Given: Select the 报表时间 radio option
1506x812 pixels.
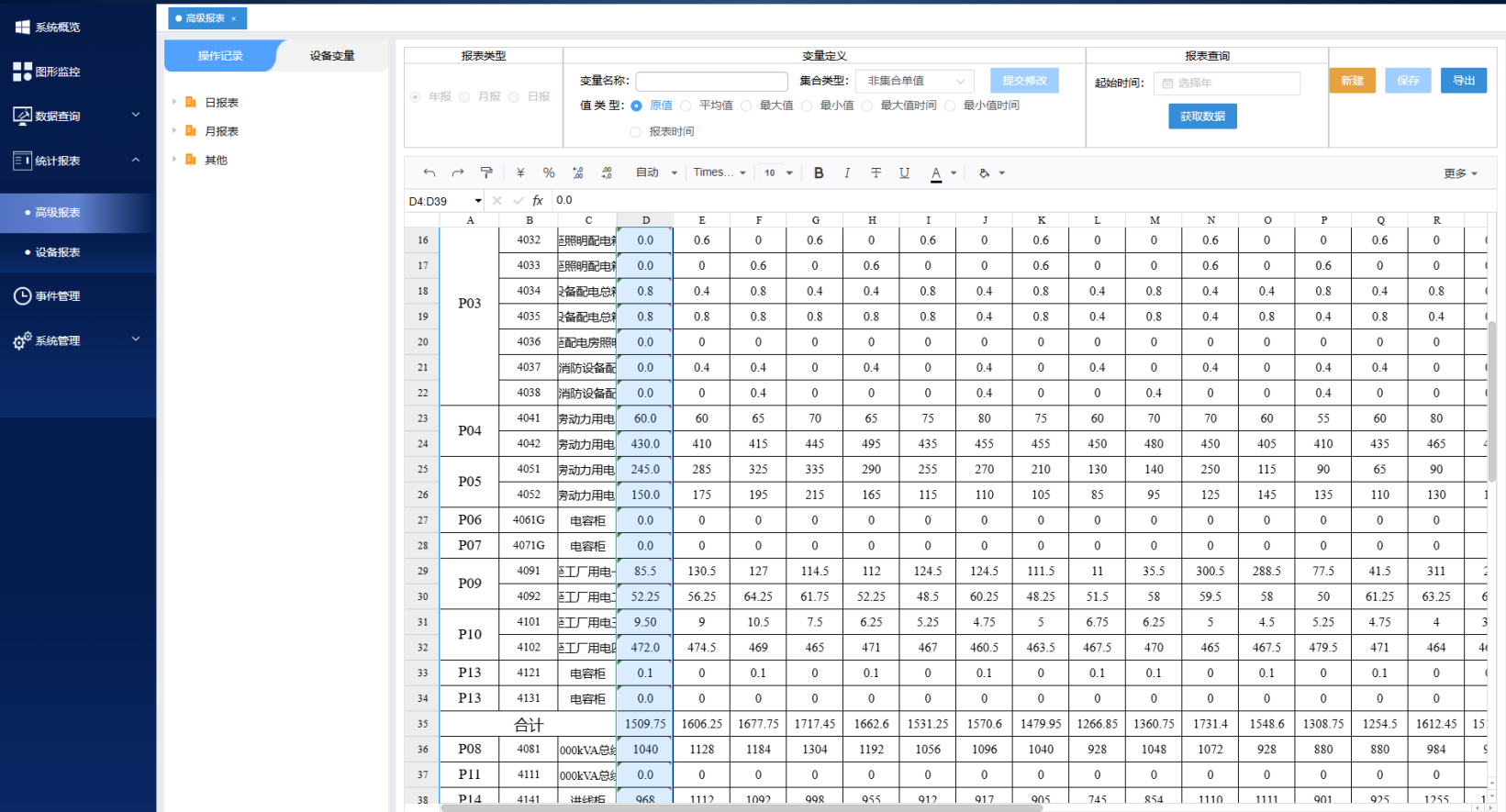Looking at the screenshot, I should pos(636,132).
